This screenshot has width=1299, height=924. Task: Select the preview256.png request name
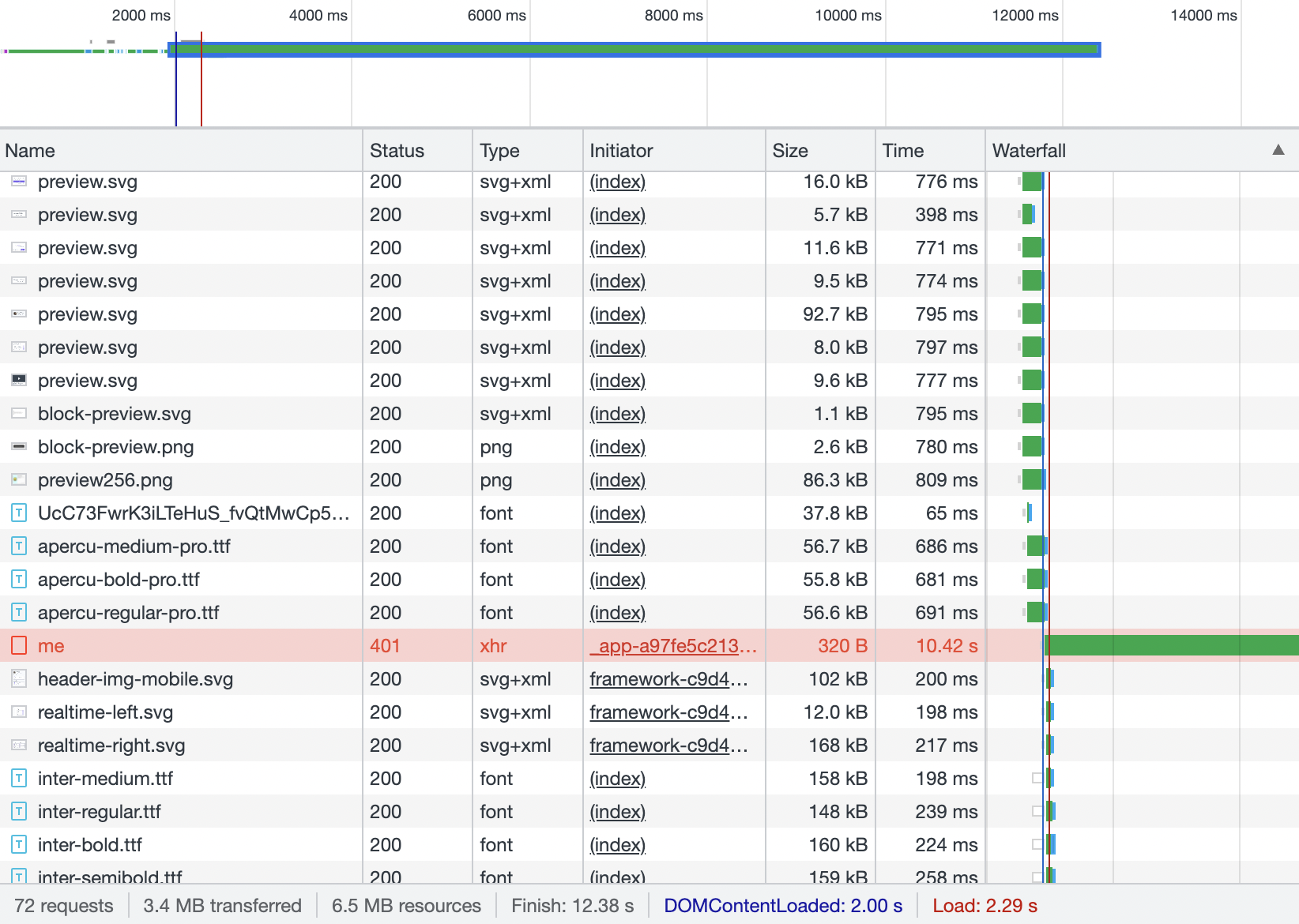click(x=105, y=479)
